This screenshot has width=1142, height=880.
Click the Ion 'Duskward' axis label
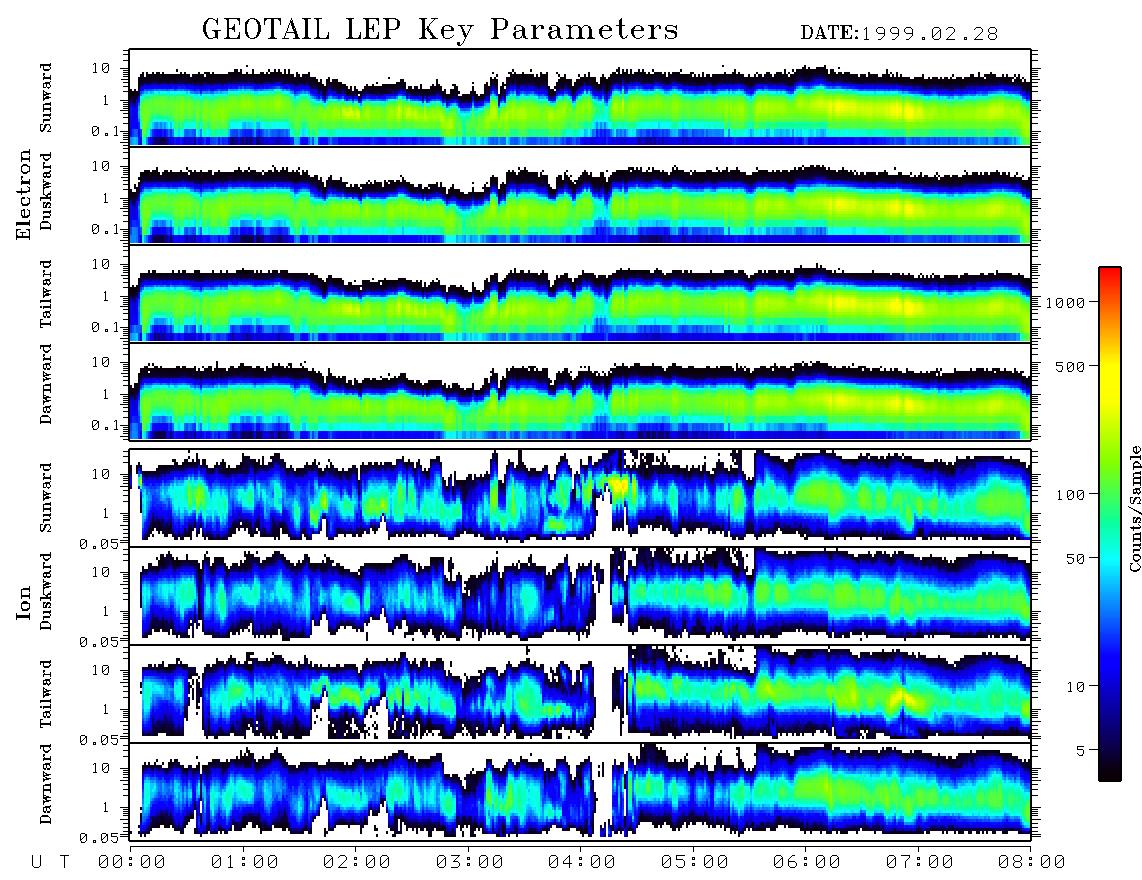point(46,591)
